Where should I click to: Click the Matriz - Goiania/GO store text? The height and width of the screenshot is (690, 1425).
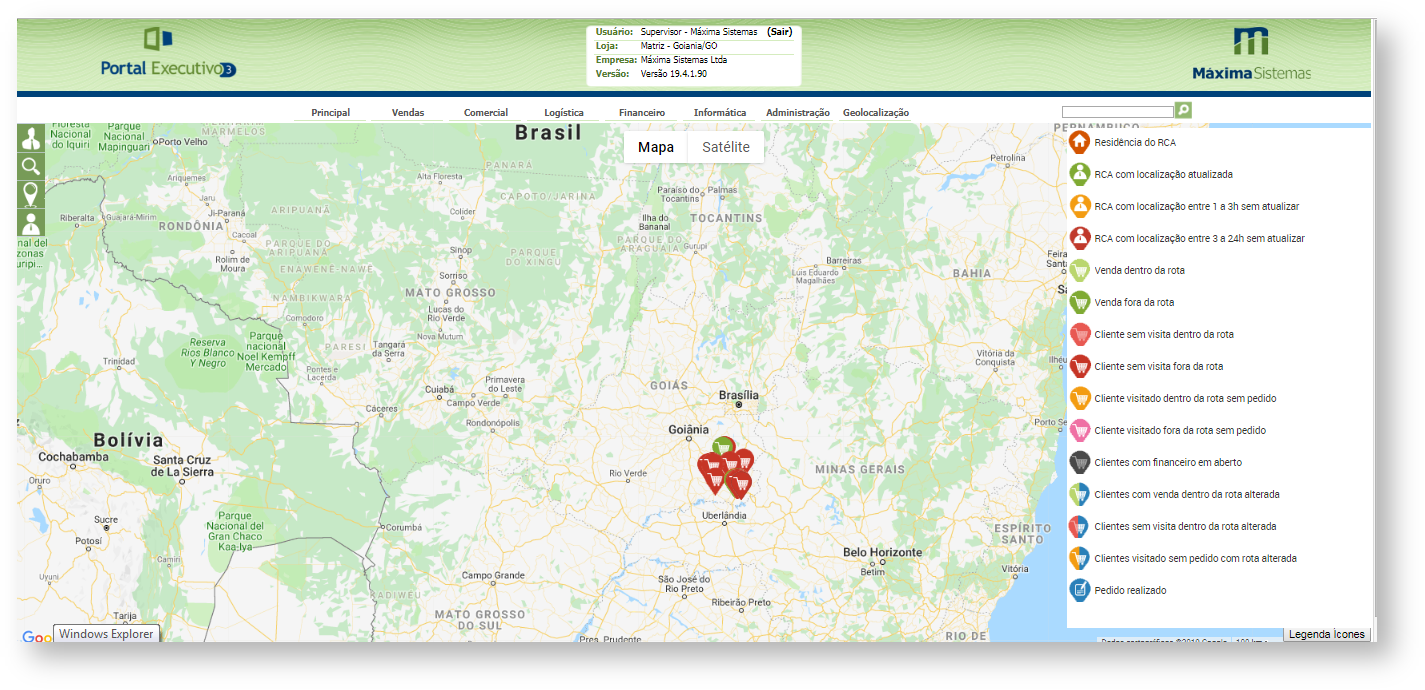pos(679,46)
